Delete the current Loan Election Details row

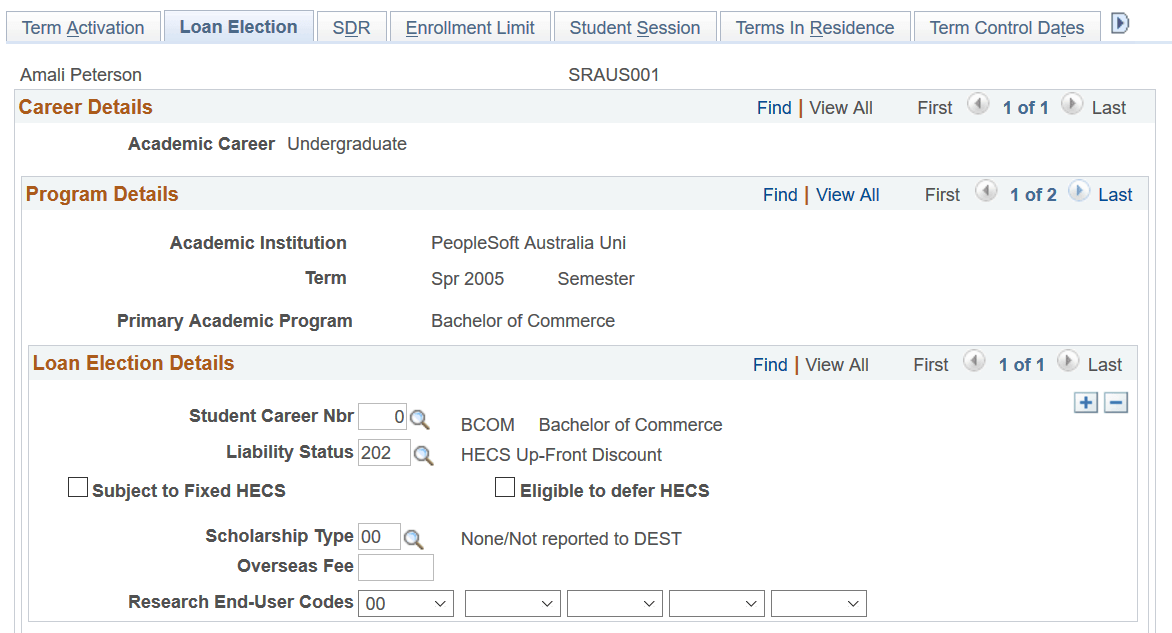point(1117,402)
